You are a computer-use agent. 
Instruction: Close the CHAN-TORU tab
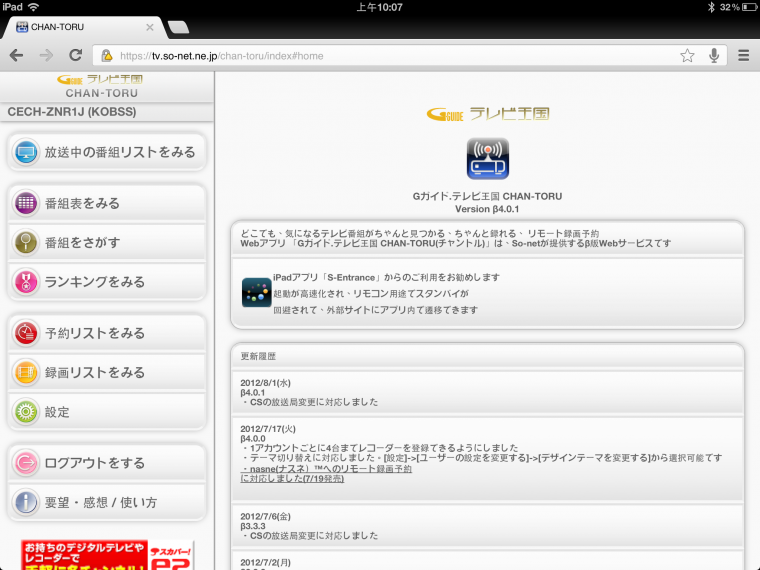click(x=150, y=27)
